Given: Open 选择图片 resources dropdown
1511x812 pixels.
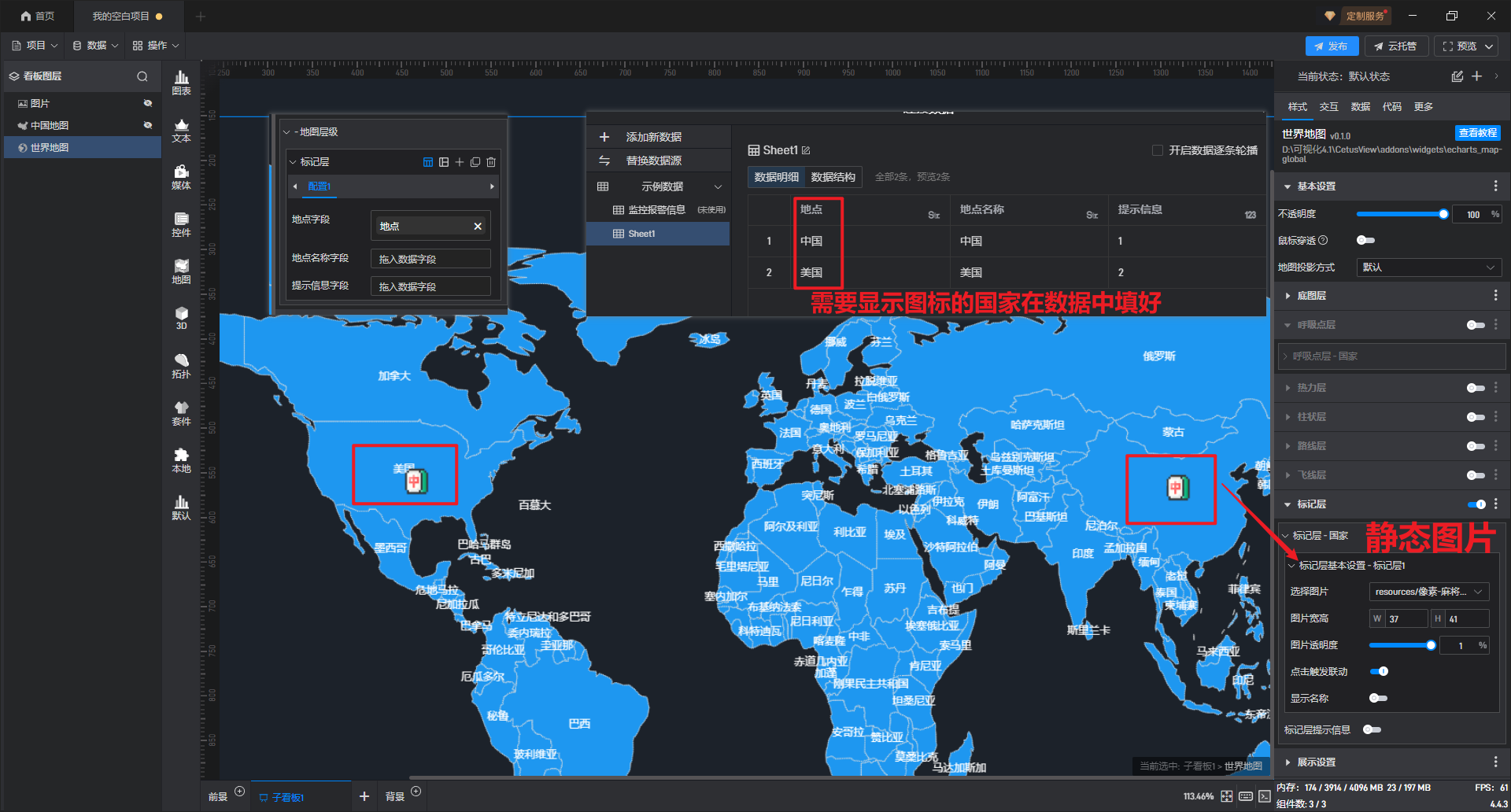Looking at the screenshot, I should click(x=1429, y=592).
